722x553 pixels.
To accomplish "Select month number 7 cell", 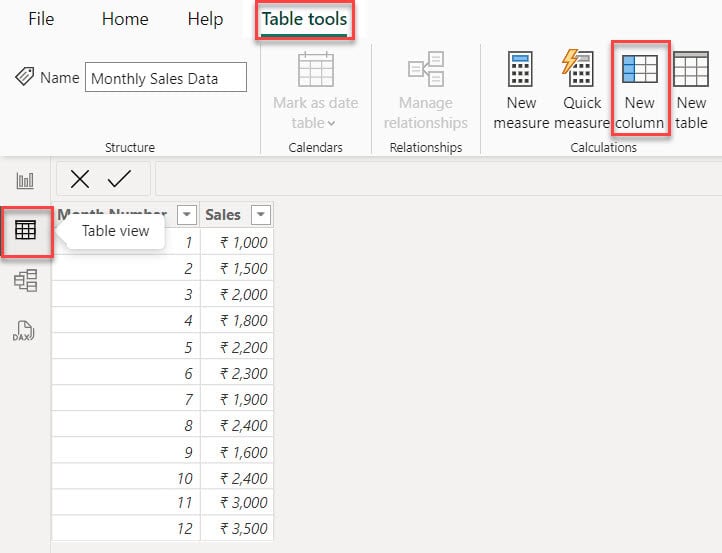I will (x=126, y=399).
